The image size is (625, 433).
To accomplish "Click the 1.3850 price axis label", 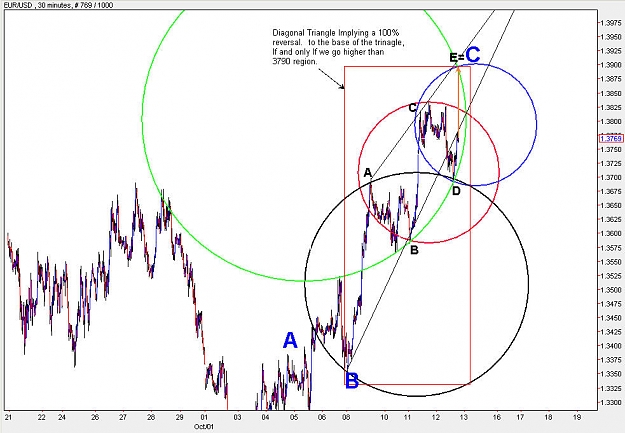I will click(611, 93).
